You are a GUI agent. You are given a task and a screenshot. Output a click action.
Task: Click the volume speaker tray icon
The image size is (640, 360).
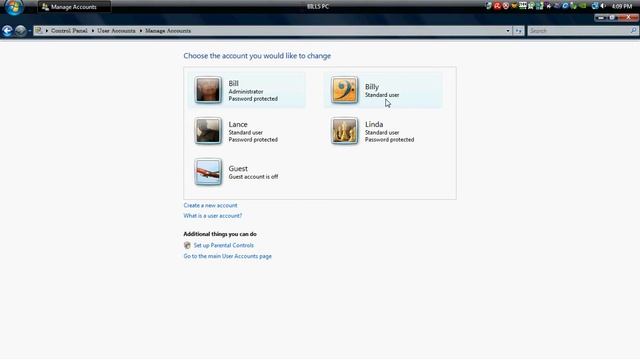(604, 6)
